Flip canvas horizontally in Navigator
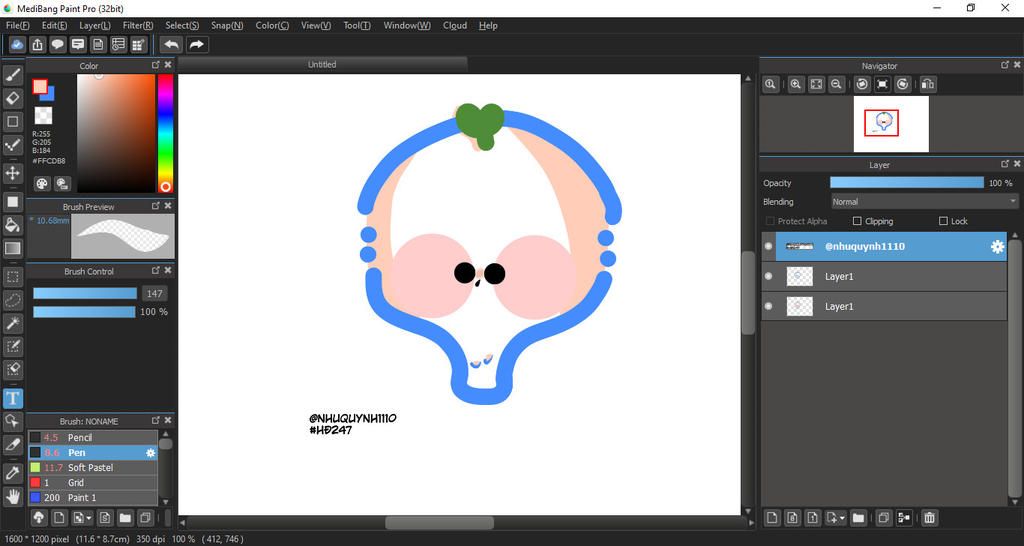1024x546 pixels. click(928, 84)
